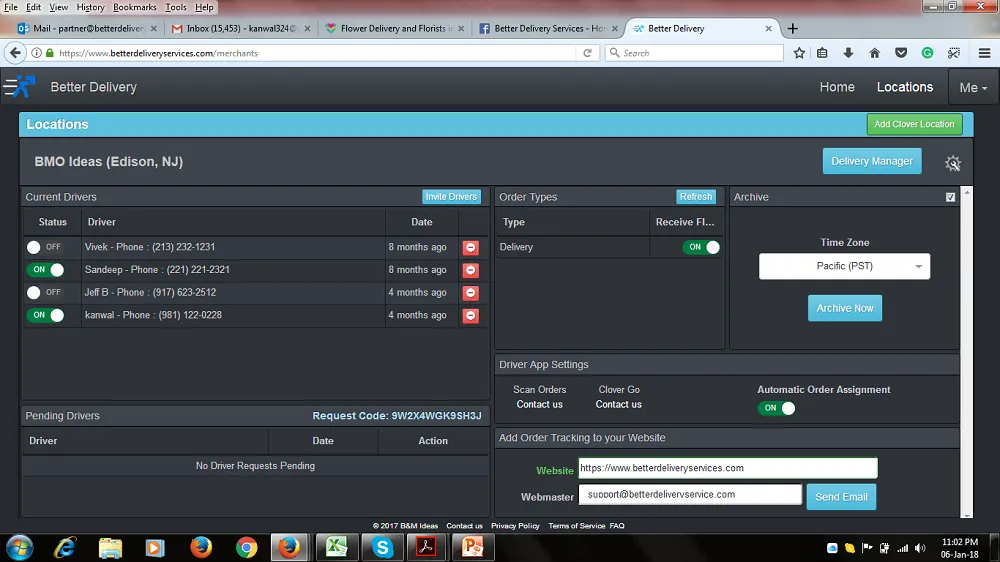Image resolution: width=1000 pixels, height=562 pixels.
Task: Click the Website URL input field
Action: point(726,468)
